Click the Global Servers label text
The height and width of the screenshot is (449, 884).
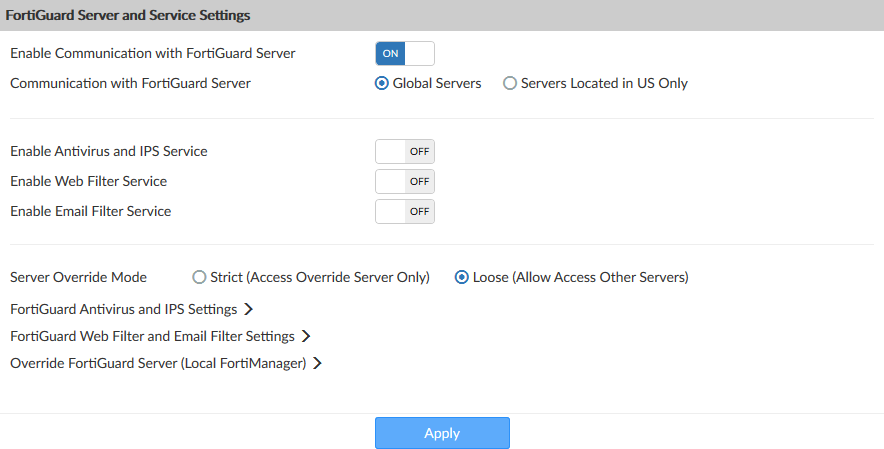pos(437,84)
